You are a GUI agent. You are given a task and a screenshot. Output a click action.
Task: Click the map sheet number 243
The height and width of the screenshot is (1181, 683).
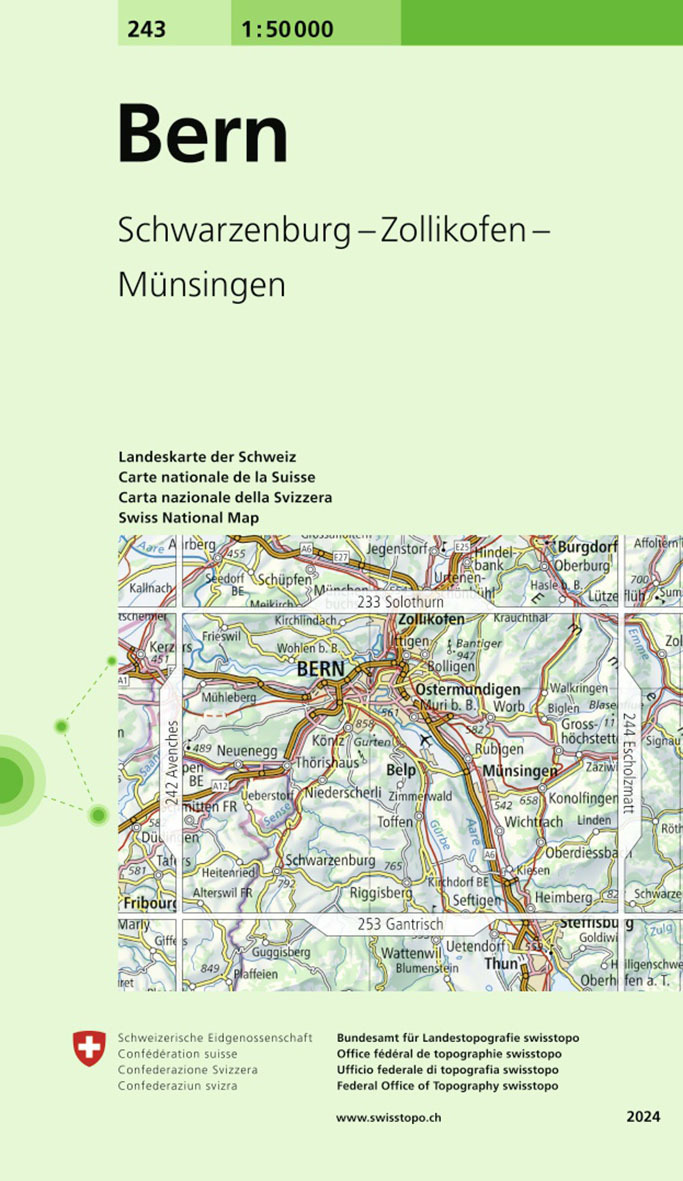pyautogui.click(x=146, y=29)
